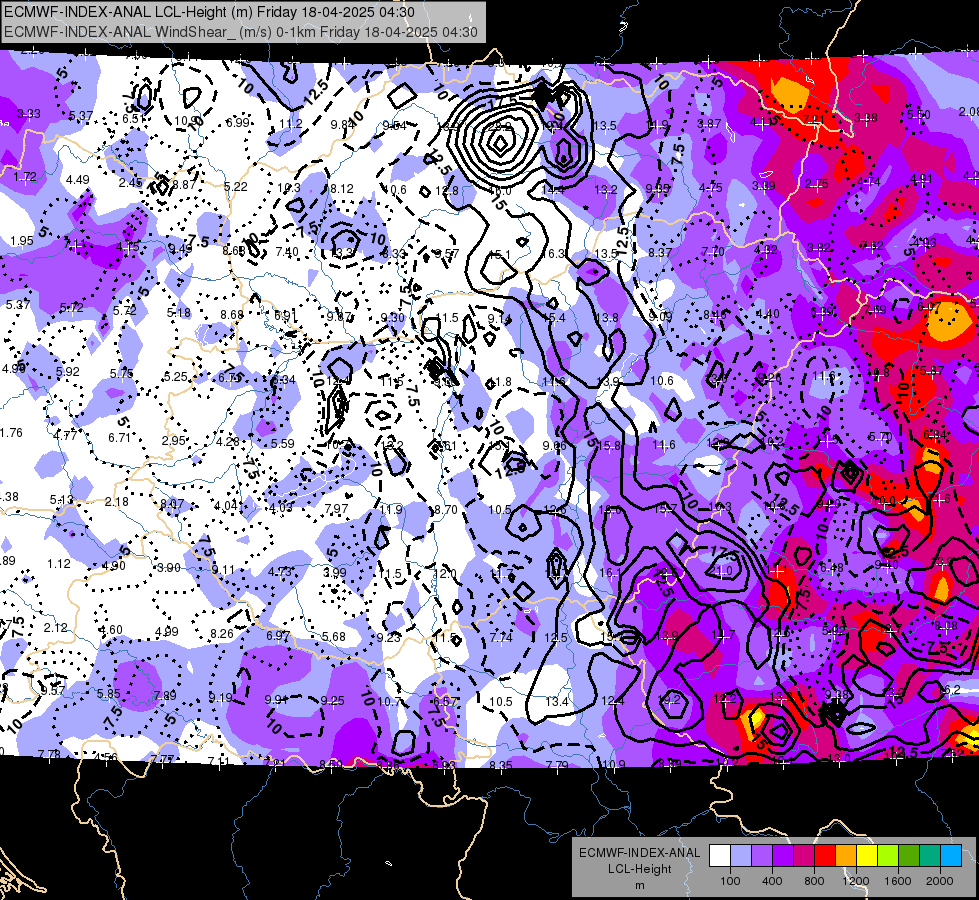Image resolution: width=979 pixels, height=900 pixels.
Task: Click the map value 13.8
Action: point(607,317)
